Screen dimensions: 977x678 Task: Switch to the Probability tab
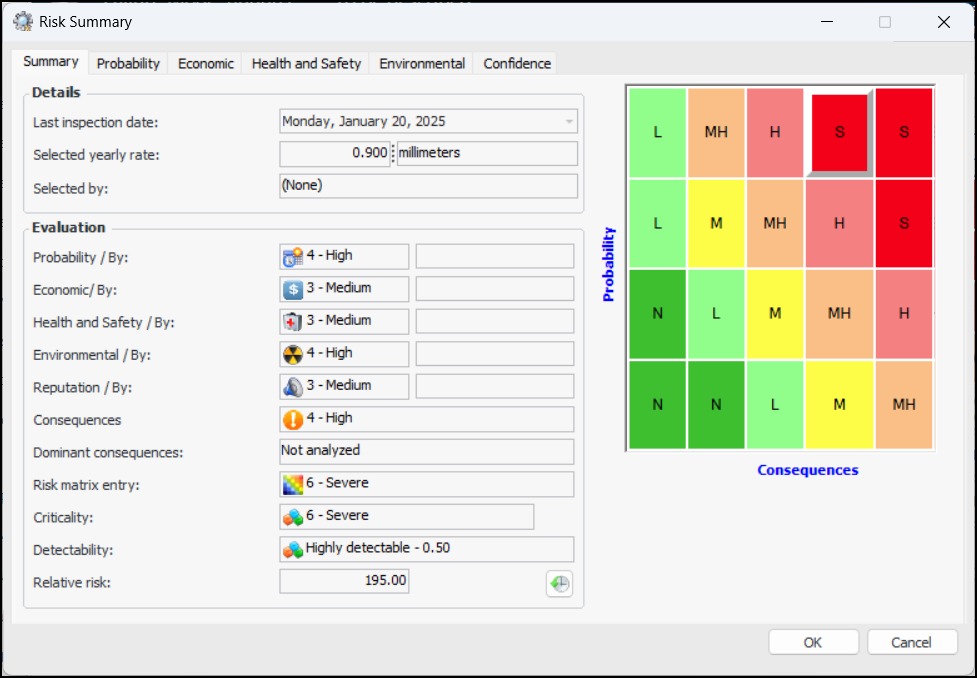pyautogui.click(x=128, y=63)
